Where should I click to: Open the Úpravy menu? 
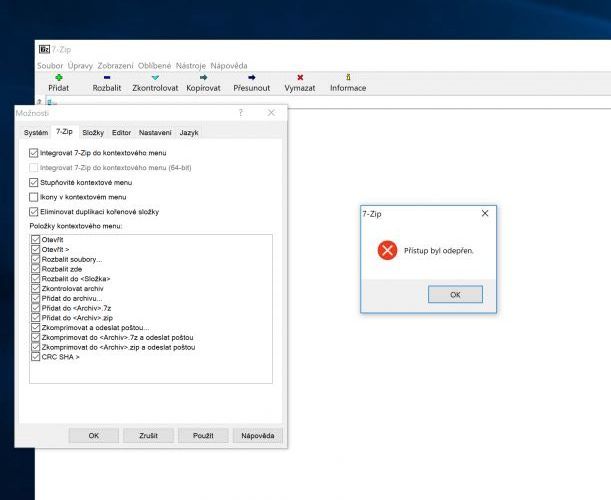tap(80, 66)
